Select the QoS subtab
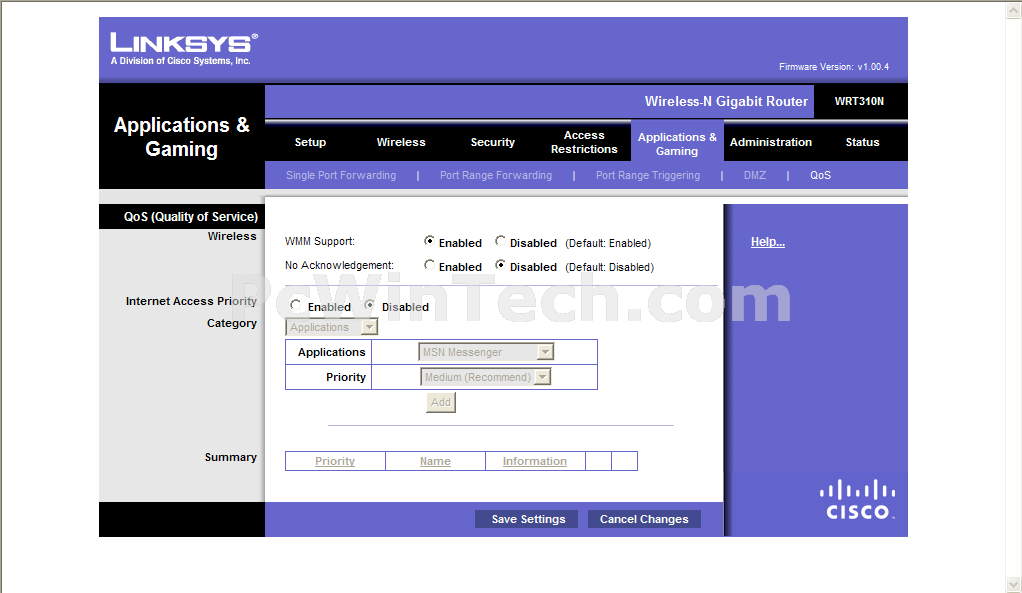The height and width of the screenshot is (593, 1022). 821,175
